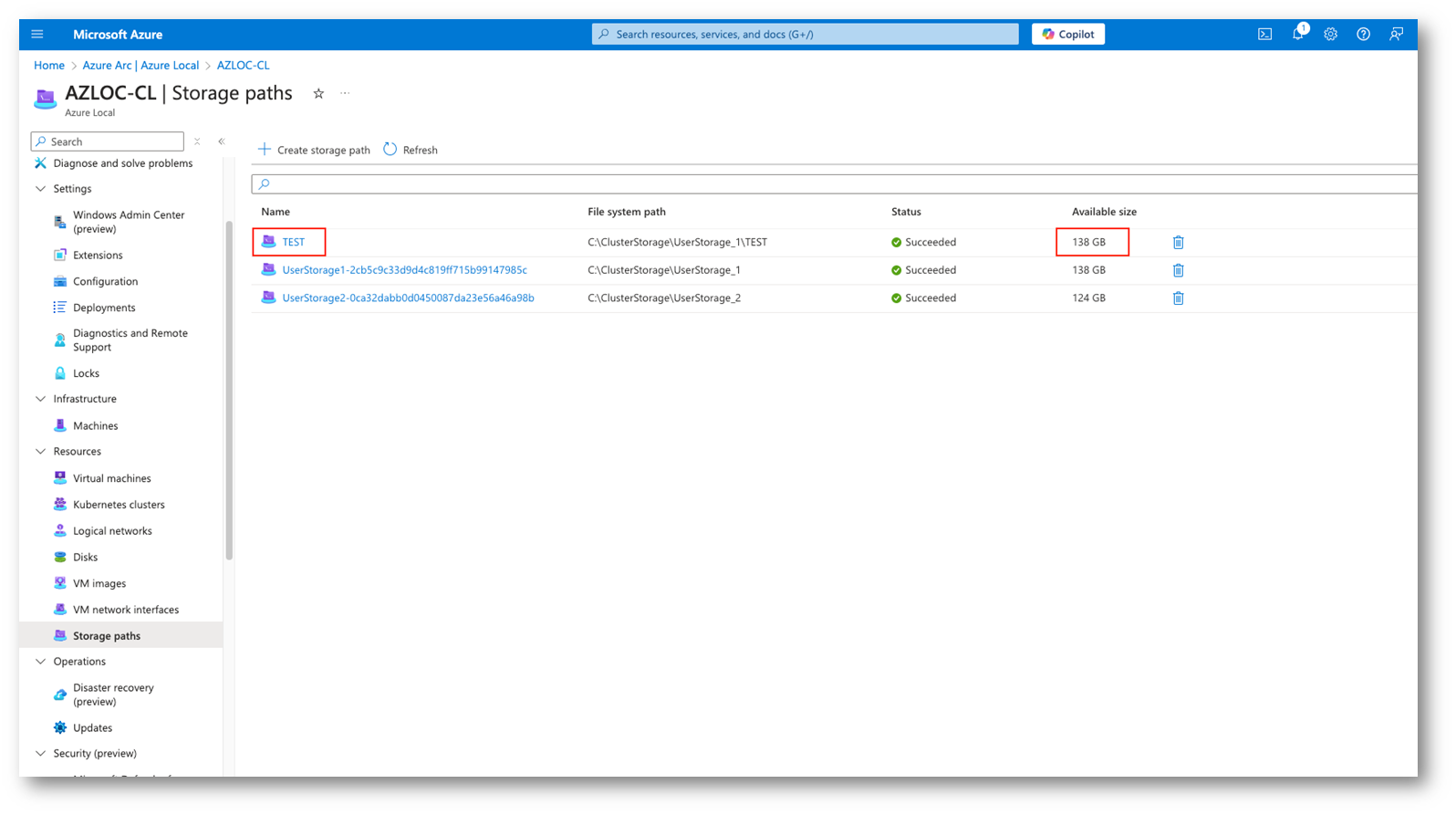Collapse the sidebar with double-chevron
The width and height of the screenshot is (1456, 815).
tap(222, 141)
